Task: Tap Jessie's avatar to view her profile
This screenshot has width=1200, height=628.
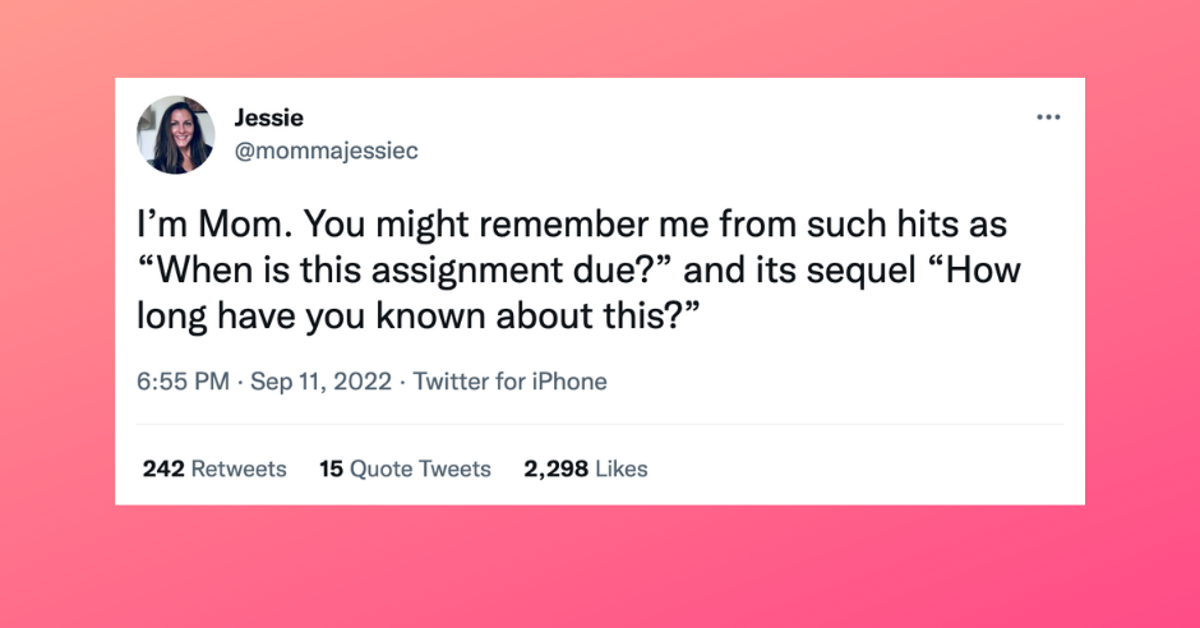Action: pyautogui.click(x=176, y=134)
